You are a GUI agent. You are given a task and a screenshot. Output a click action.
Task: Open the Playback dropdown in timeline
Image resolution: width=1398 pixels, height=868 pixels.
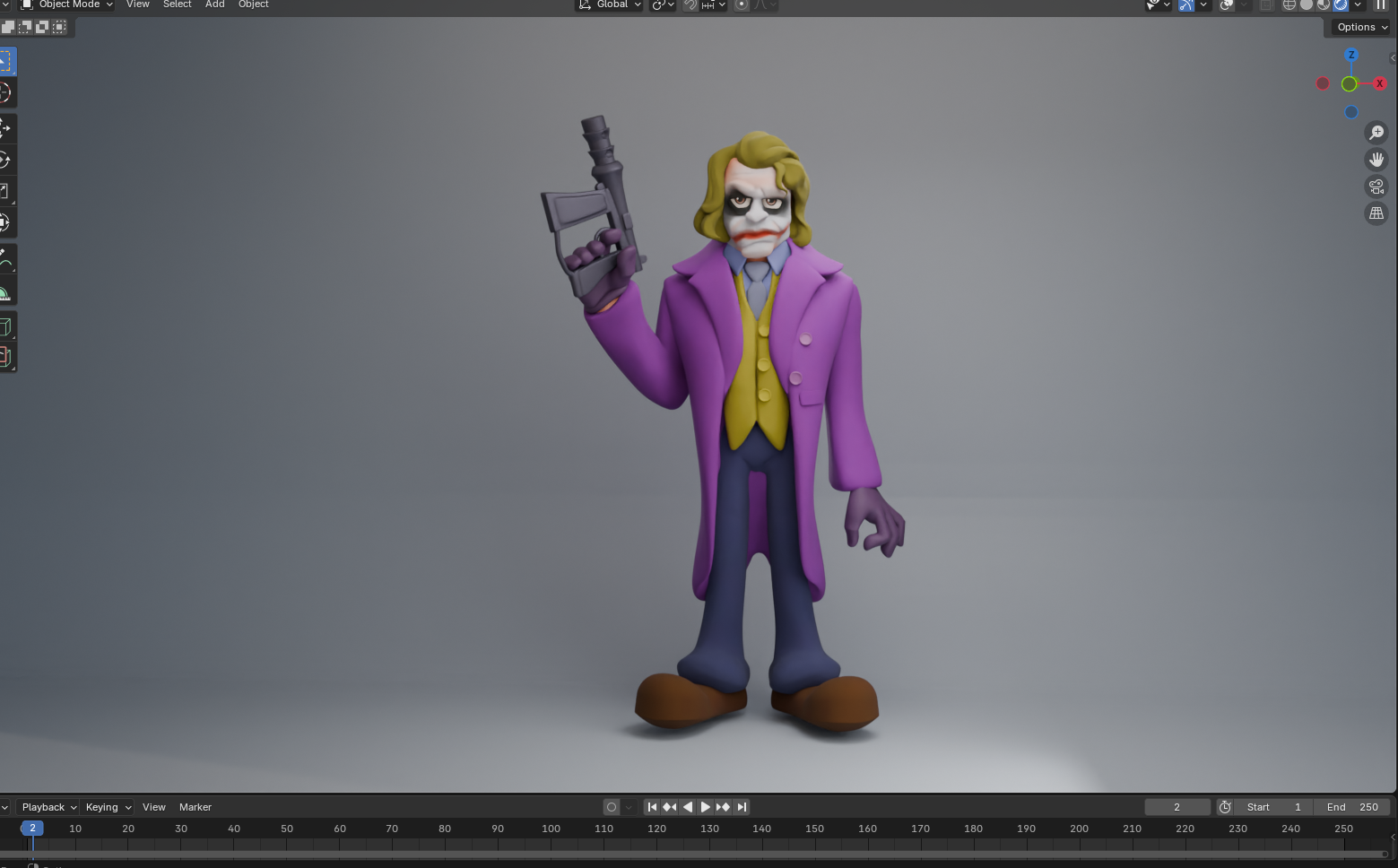point(49,807)
